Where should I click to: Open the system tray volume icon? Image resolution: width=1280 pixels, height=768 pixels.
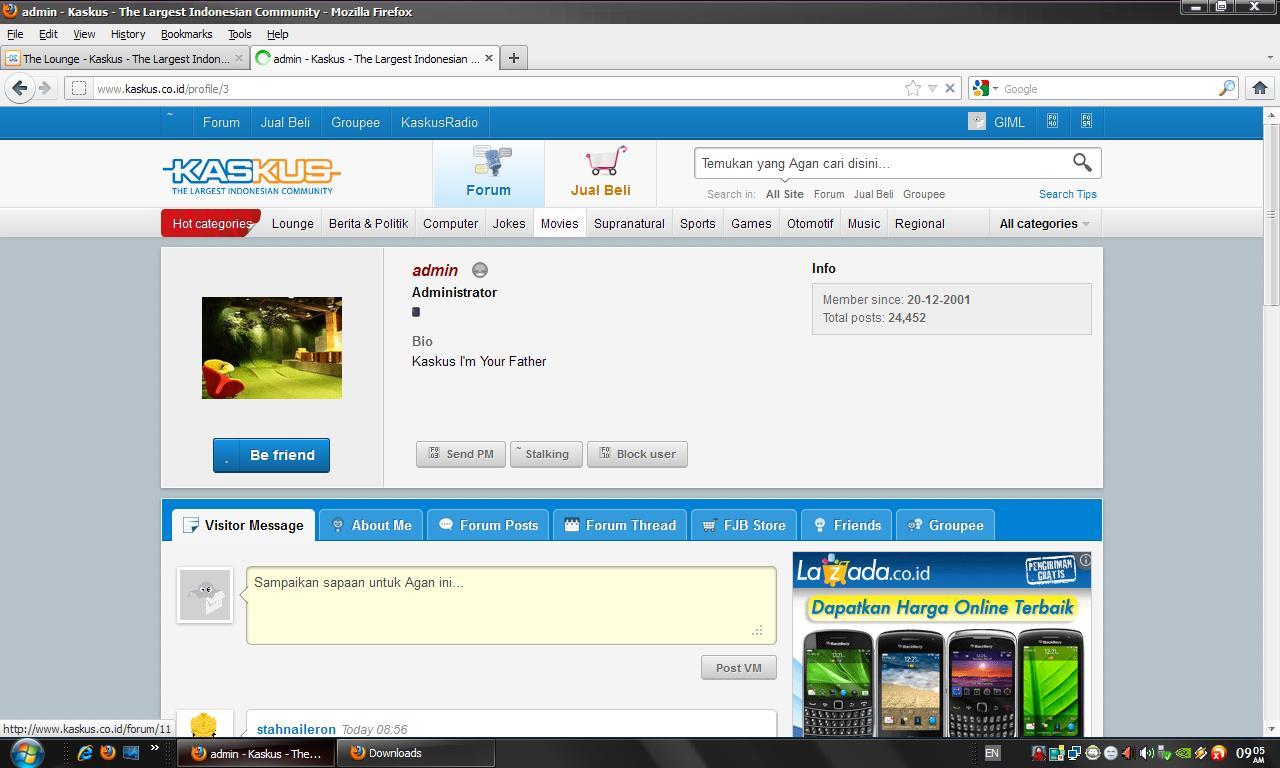tap(1146, 753)
